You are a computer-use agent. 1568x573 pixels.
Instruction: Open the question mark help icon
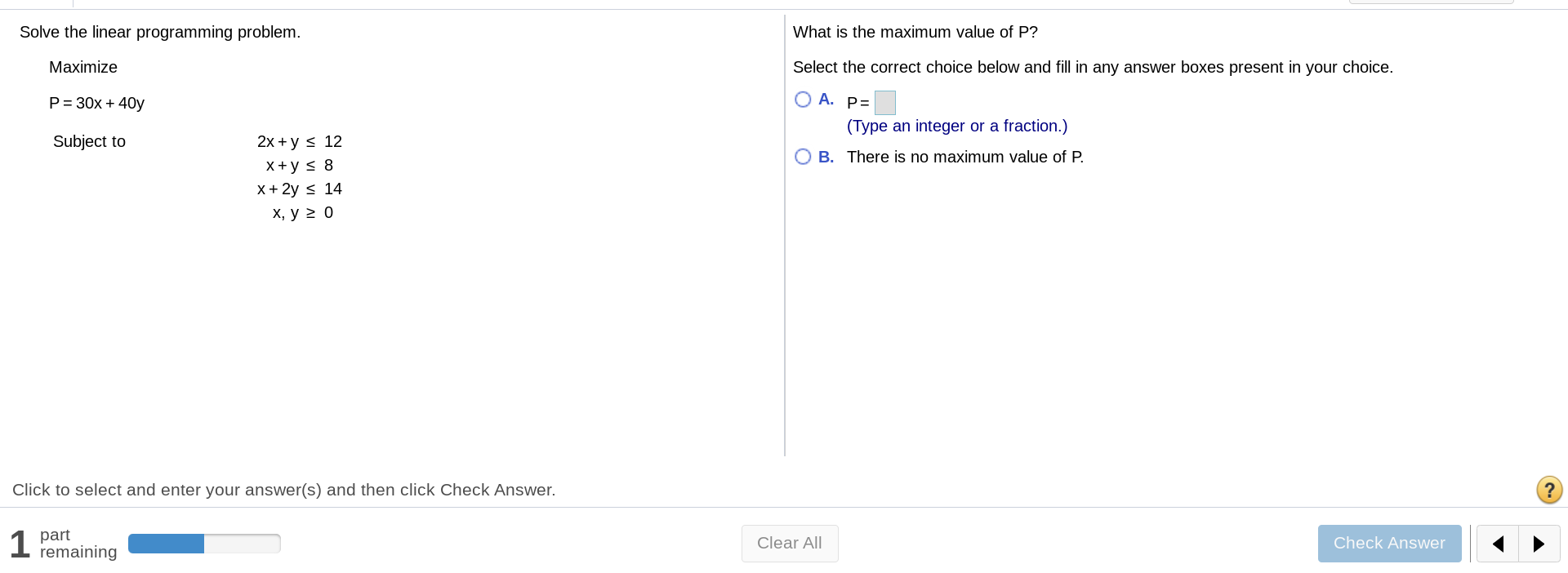coord(1549,490)
